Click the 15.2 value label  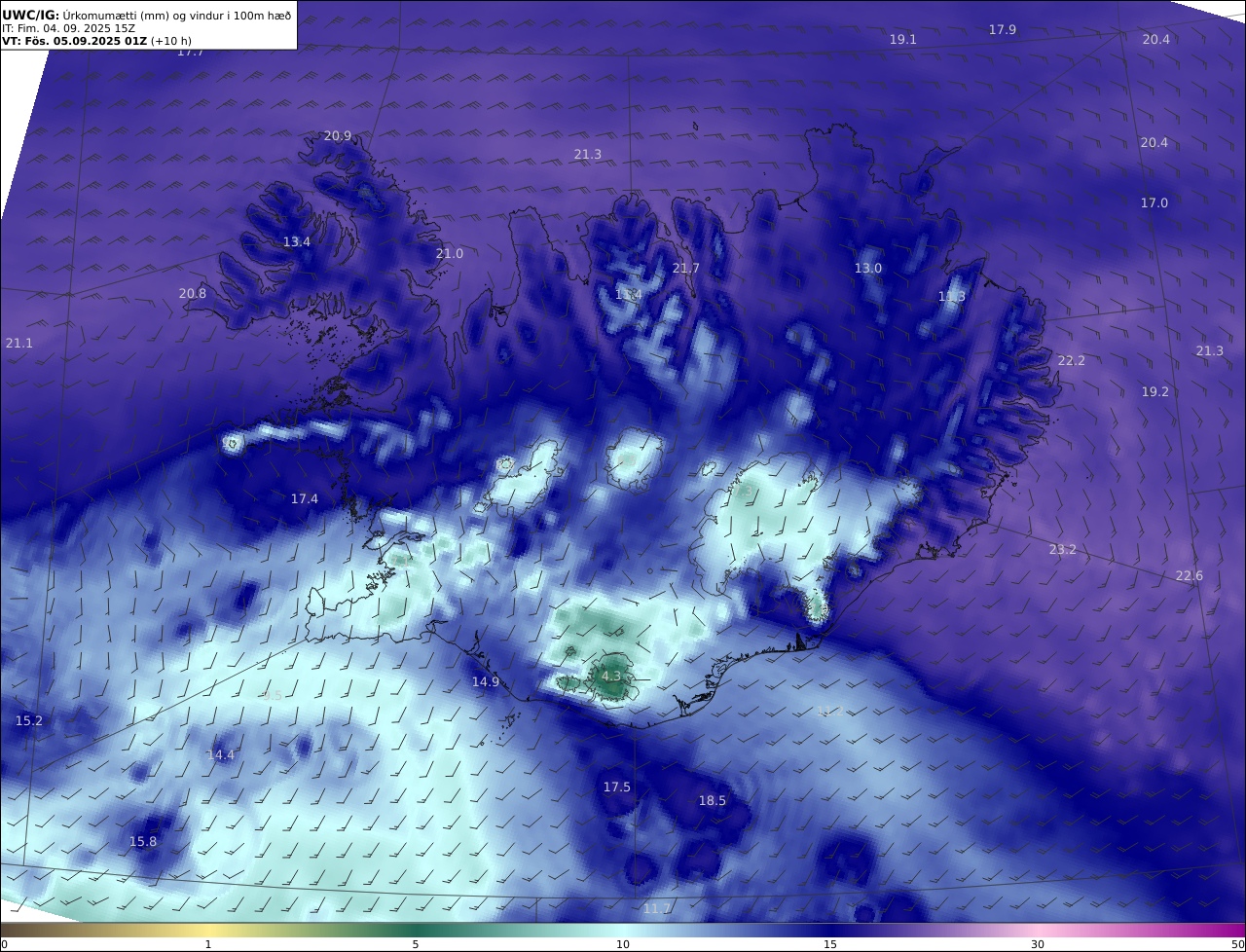(29, 721)
